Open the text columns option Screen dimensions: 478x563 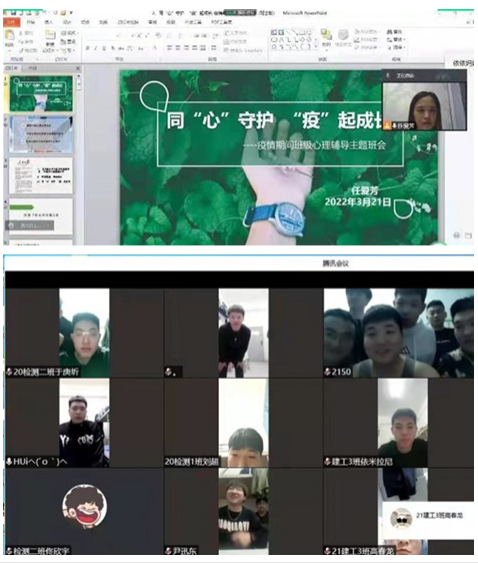214,48
